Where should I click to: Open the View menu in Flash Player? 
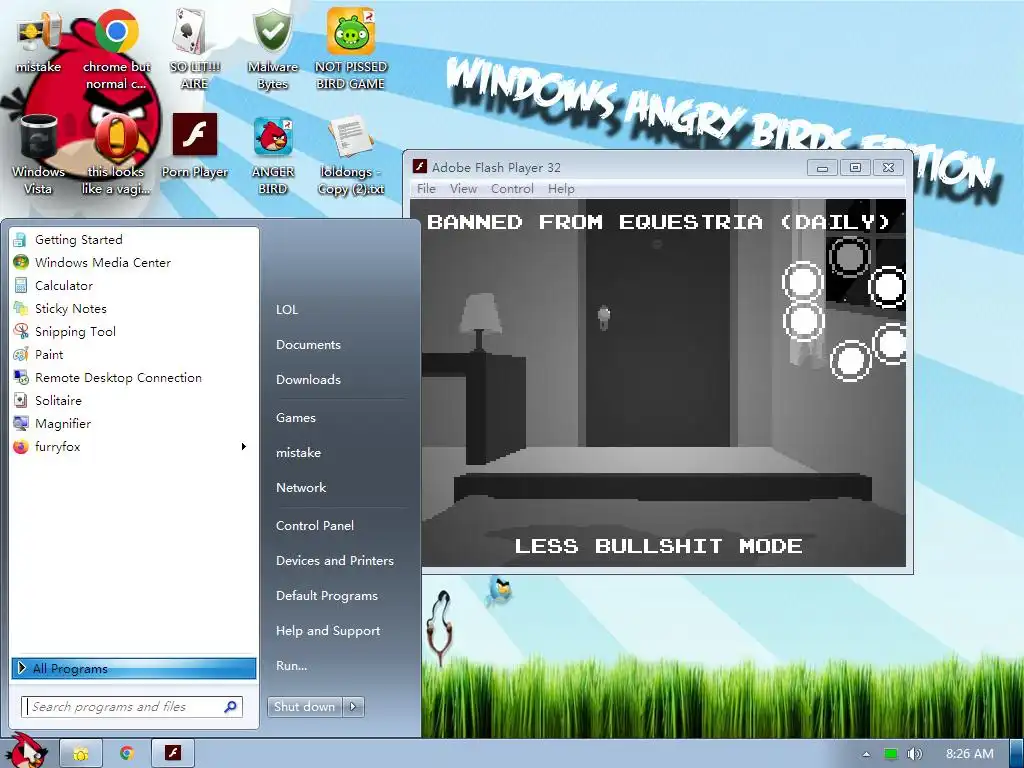coord(463,189)
